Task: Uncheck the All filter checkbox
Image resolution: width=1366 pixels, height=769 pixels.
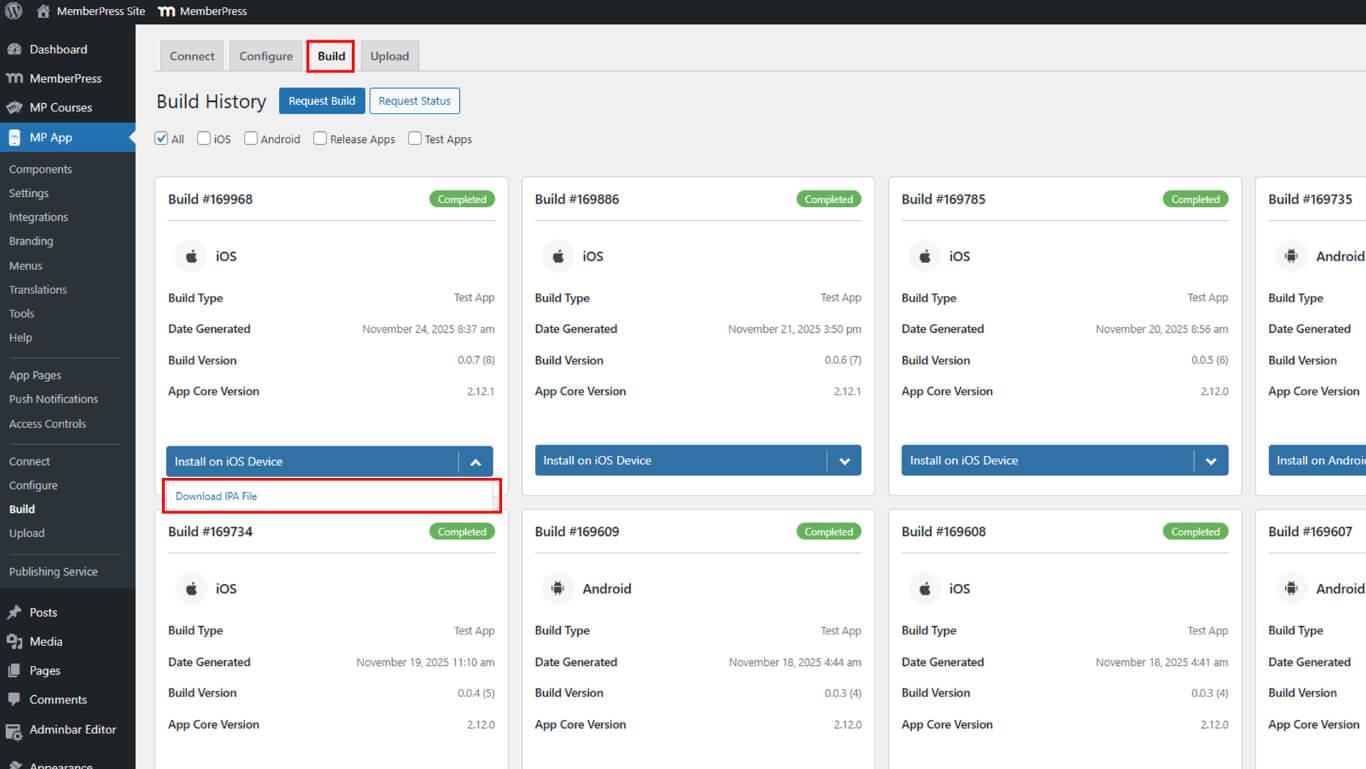Action: tap(161, 139)
